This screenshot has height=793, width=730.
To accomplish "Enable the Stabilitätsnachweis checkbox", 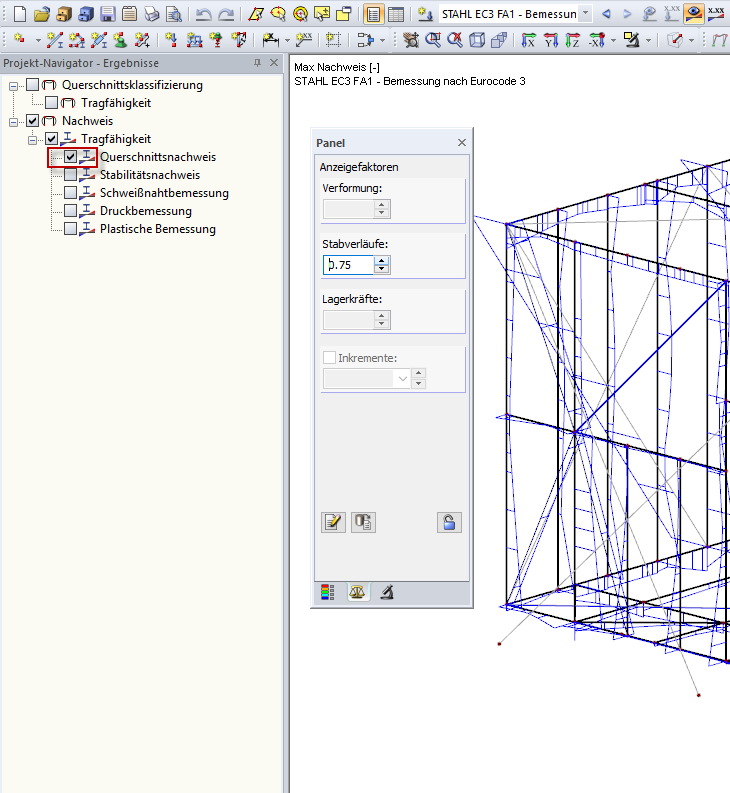I will (70, 175).
